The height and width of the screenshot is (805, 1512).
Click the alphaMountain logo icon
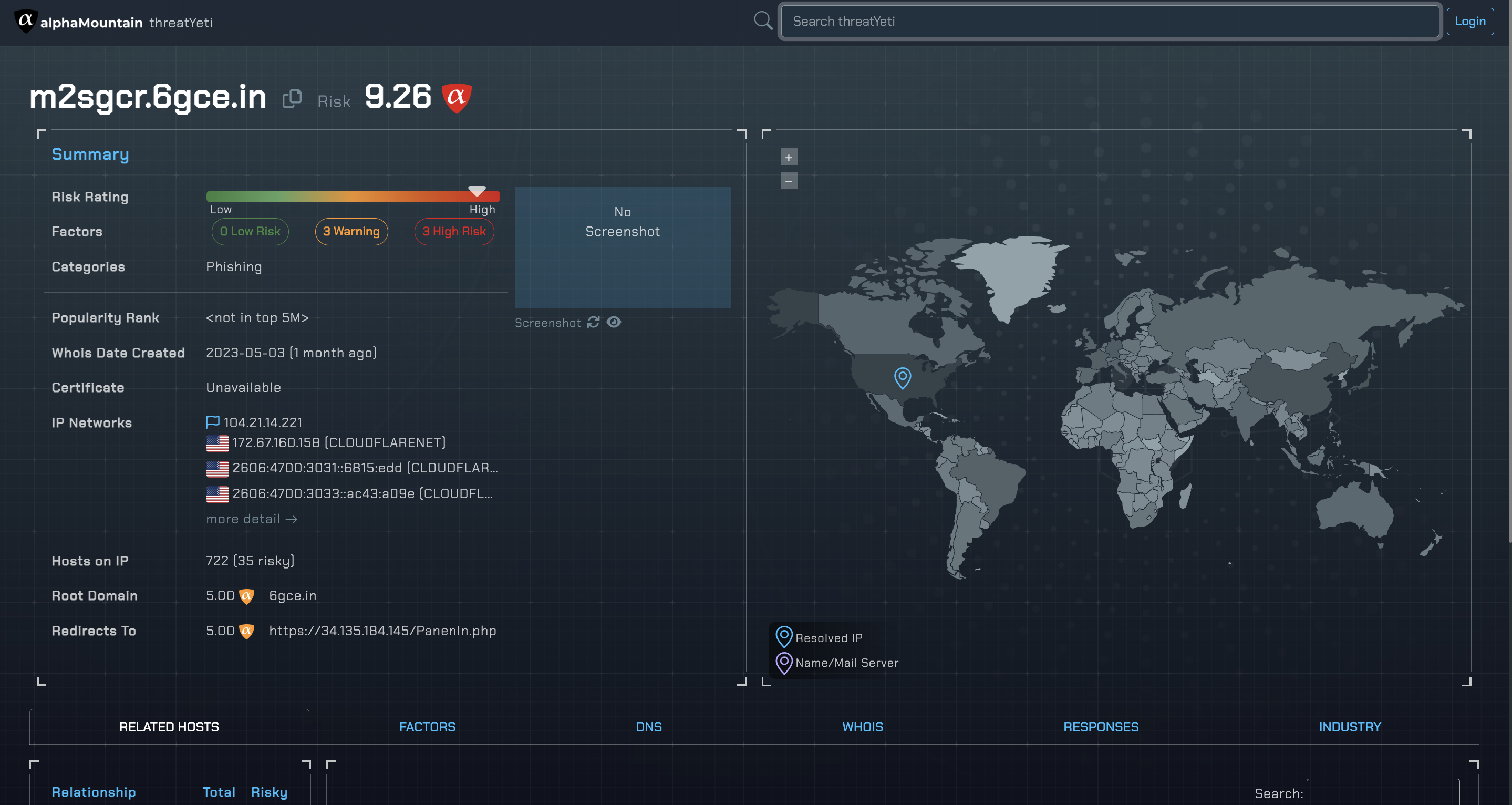[25, 21]
